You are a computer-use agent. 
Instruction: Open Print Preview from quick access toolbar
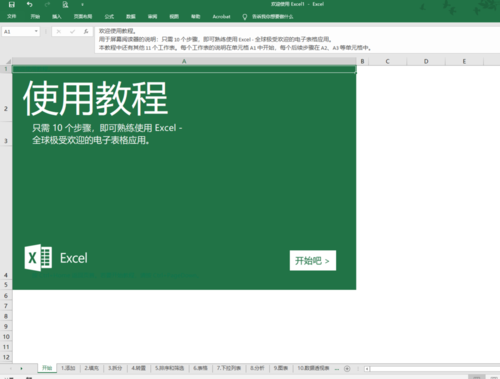[65, 4]
